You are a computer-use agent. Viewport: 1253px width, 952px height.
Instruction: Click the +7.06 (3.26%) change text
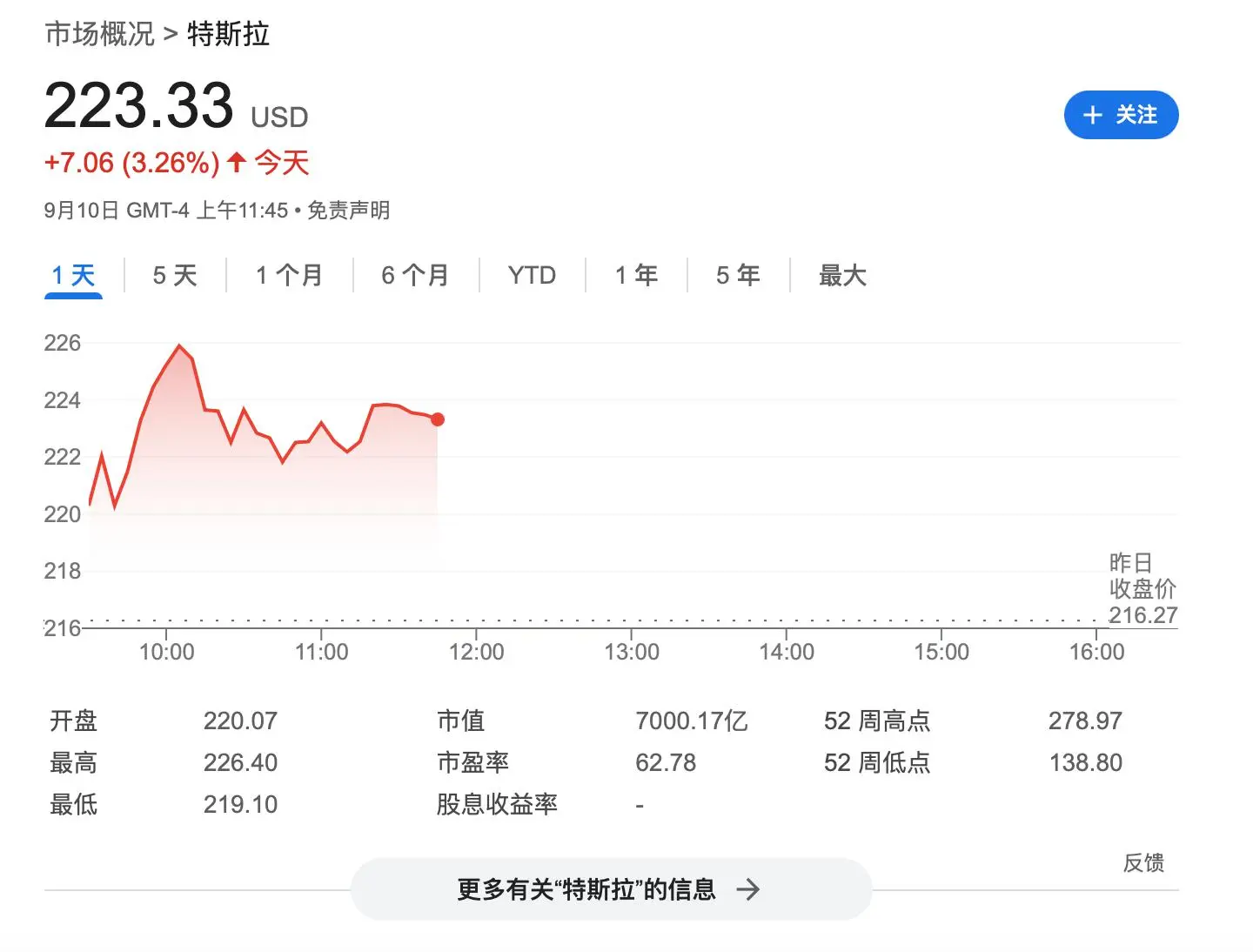tap(132, 163)
